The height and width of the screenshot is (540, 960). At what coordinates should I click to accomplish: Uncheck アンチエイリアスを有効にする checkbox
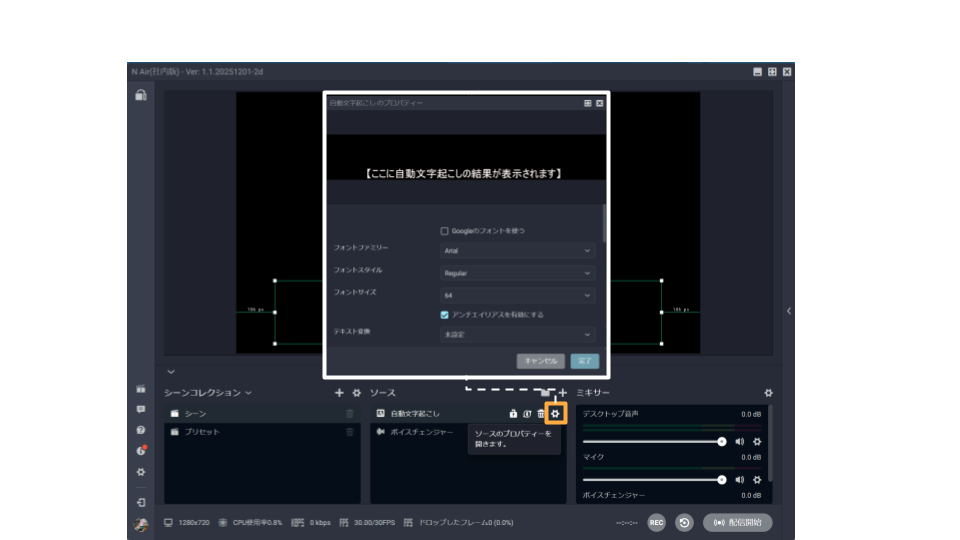coord(444,315)
